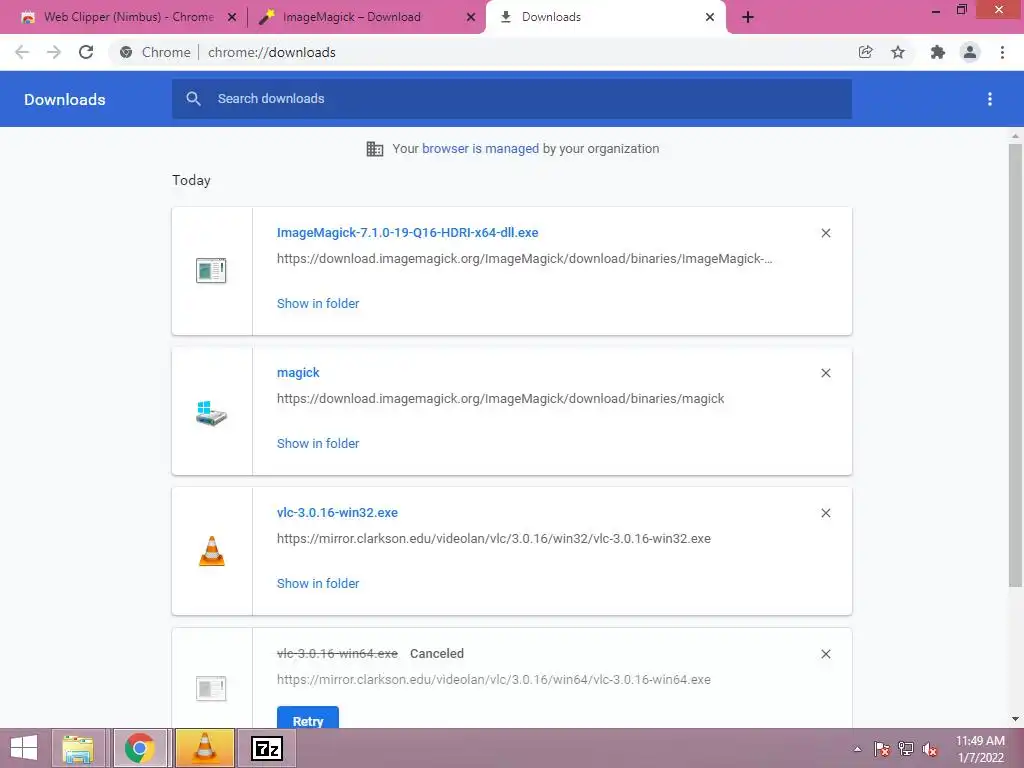Click the scrollbar down arrow
The height and width of the screenshot is (768, 1024).
click(x=1015, y=719)
